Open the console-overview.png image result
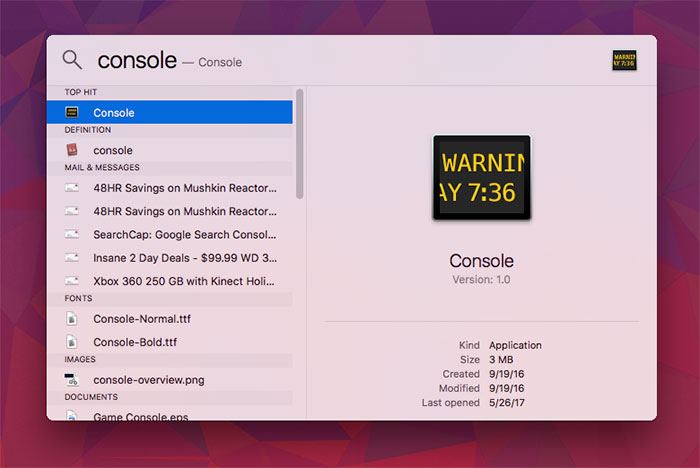The width and height of the screenshot is (700, 468). [170, 380]
